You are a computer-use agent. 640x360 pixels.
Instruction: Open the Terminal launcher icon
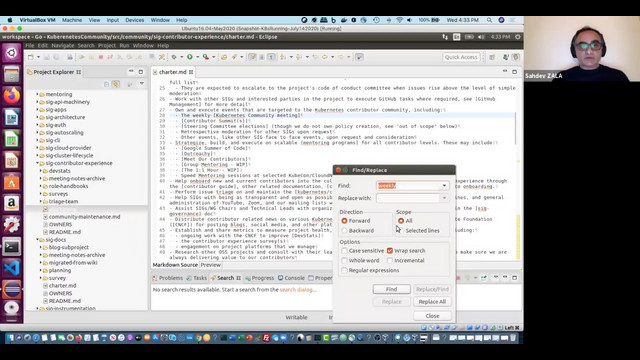(11, 247)
